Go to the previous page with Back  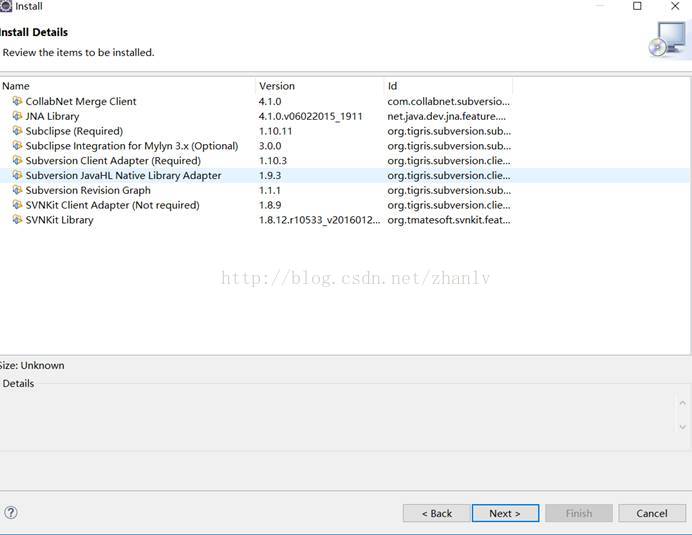tap(436, 513)
